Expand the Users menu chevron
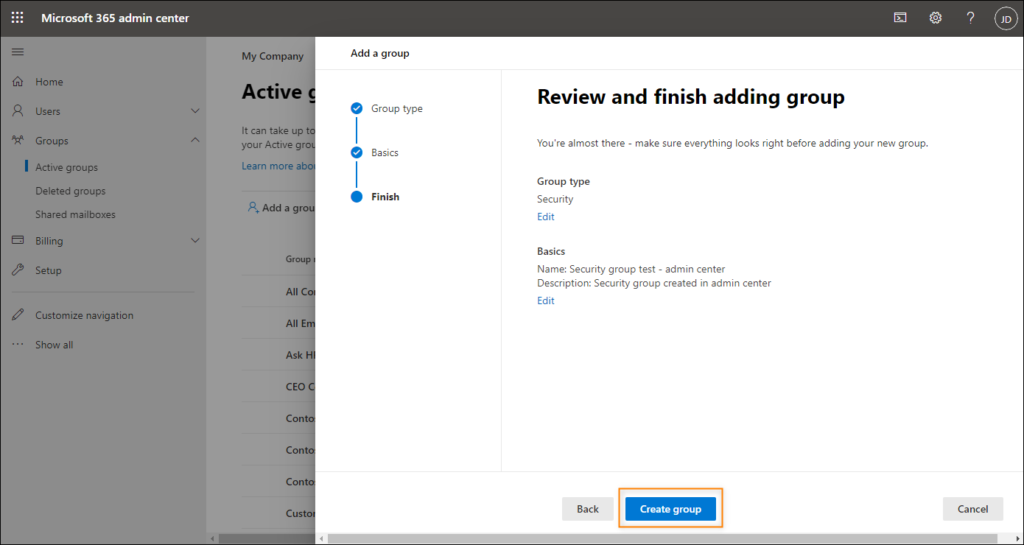The height and width of the screenshot is (545, 1024). 195,111
